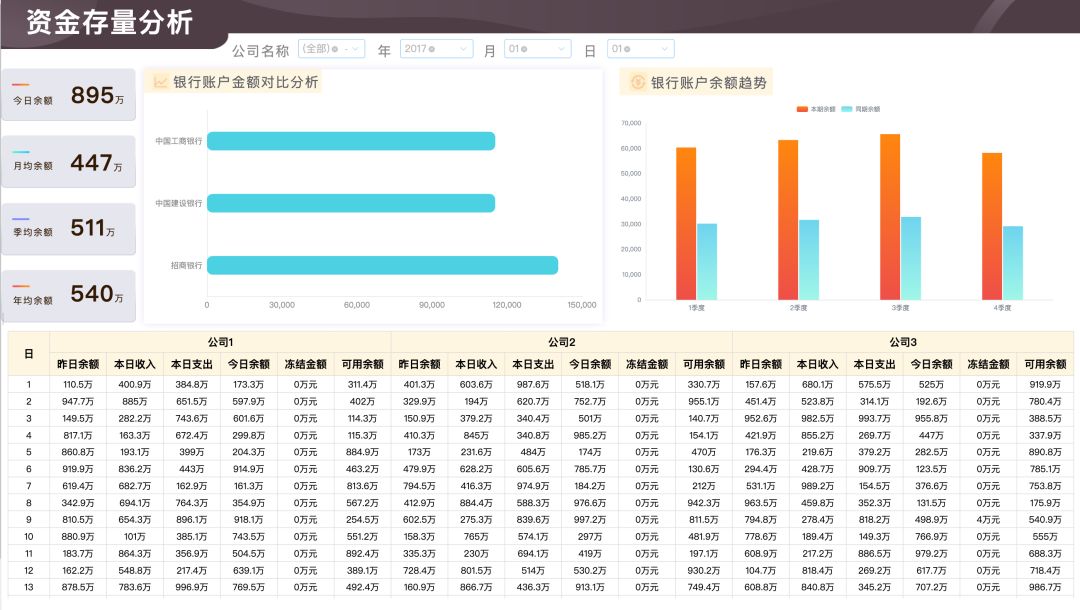Image resolution: width=1080 pixels, height=610 pixels.
Task: Select the 月均余额 447万 card
Action: (x=68, y=162)
